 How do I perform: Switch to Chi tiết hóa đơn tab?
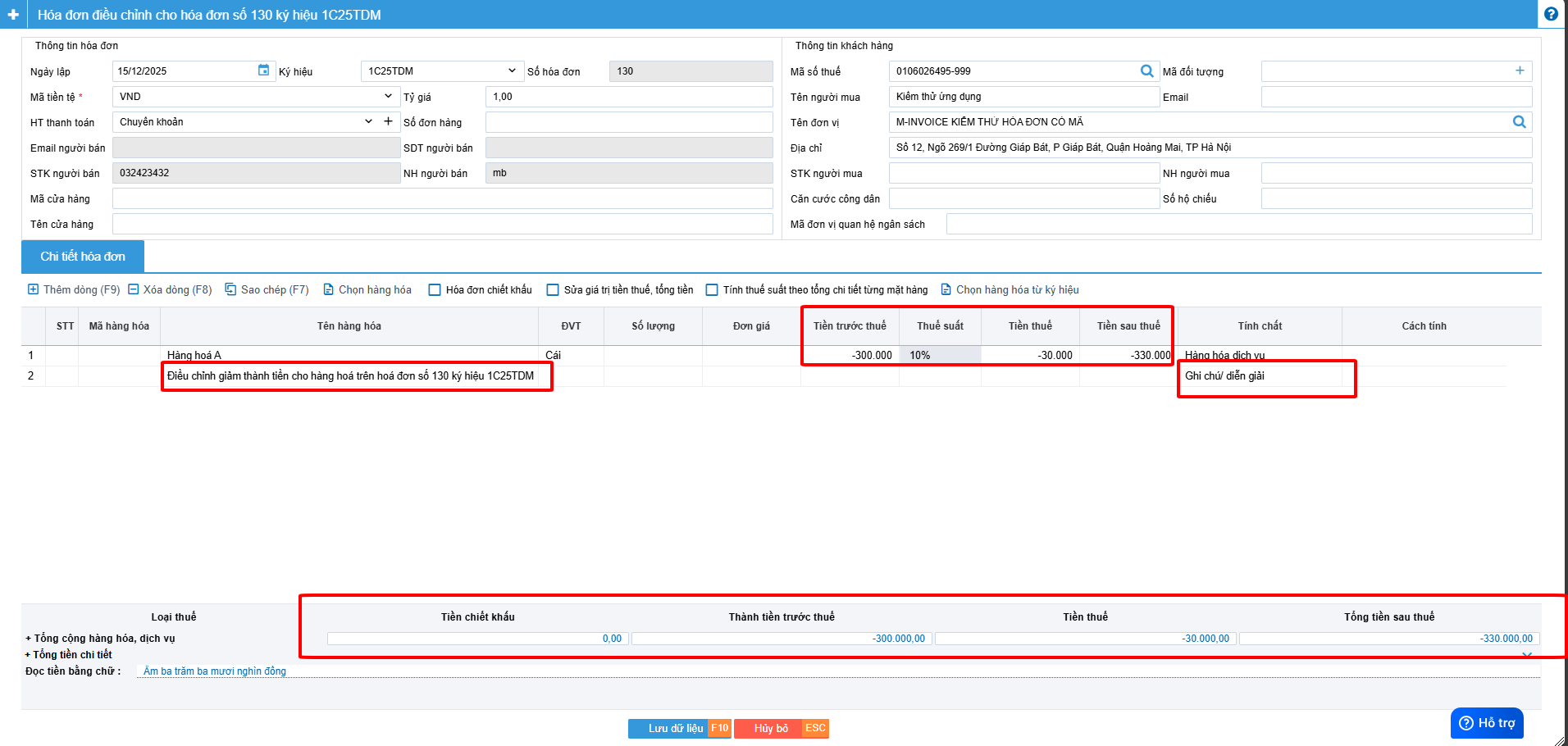(83, 257)
